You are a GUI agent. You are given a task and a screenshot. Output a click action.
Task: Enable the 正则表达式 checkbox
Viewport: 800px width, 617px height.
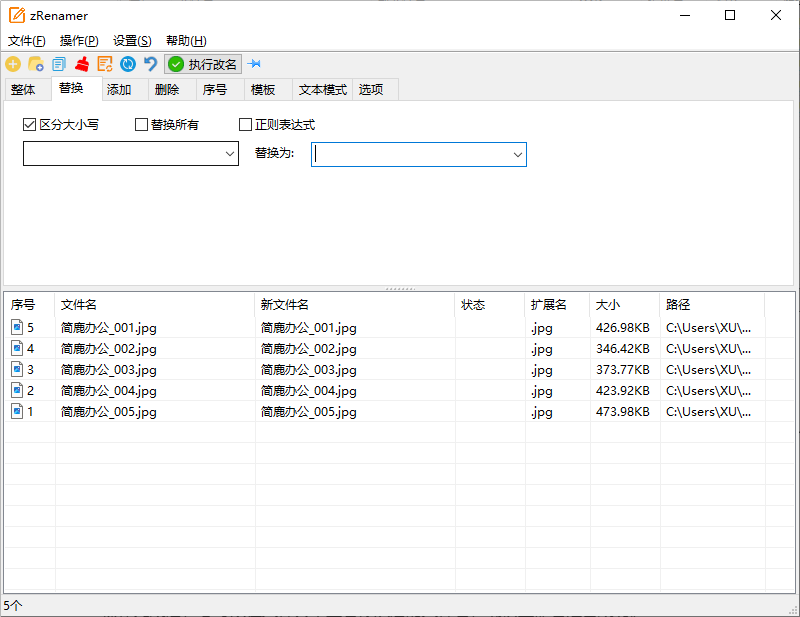click(245, 125)
